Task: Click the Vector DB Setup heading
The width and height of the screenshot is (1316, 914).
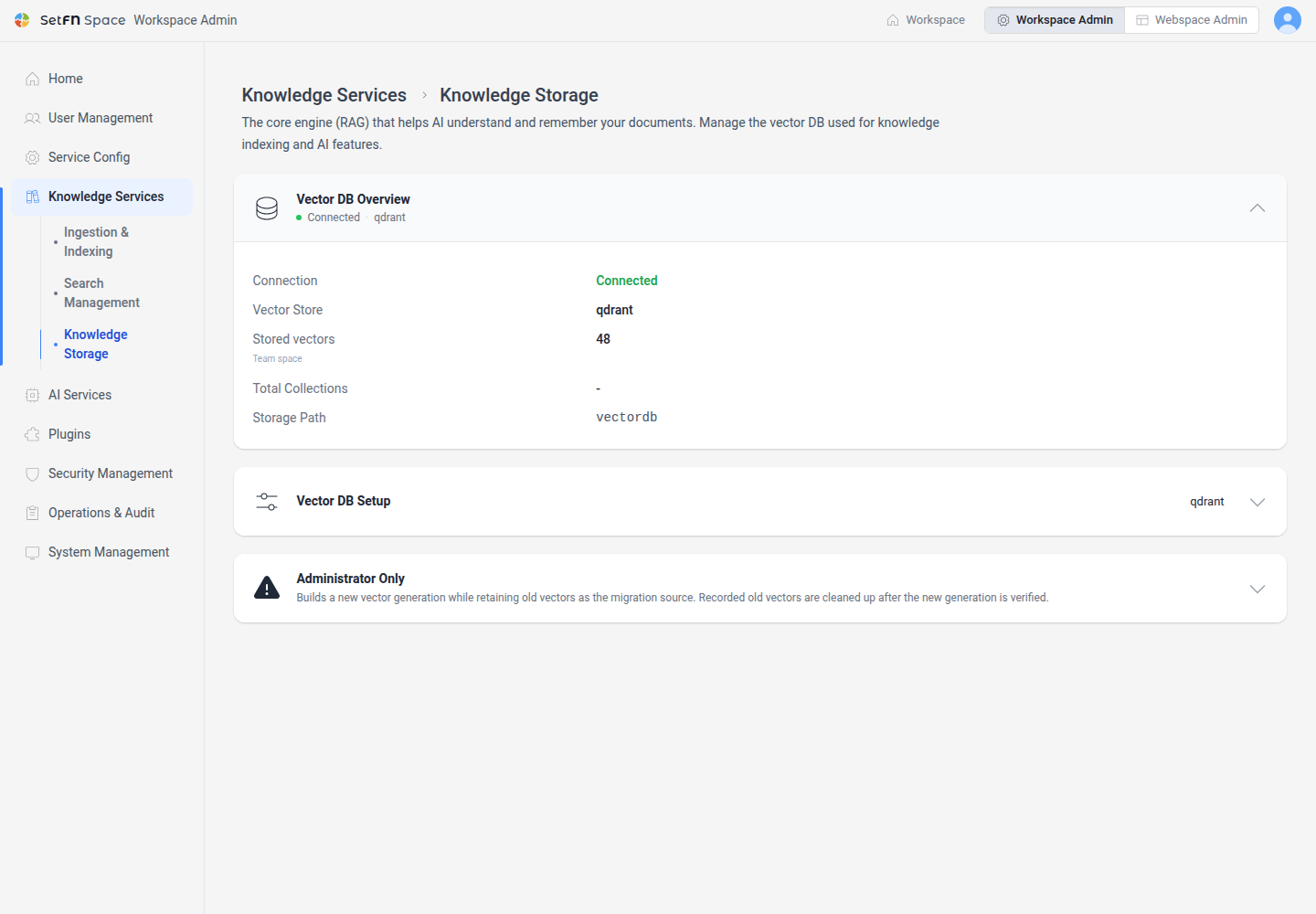Action: tap(344, 501)
